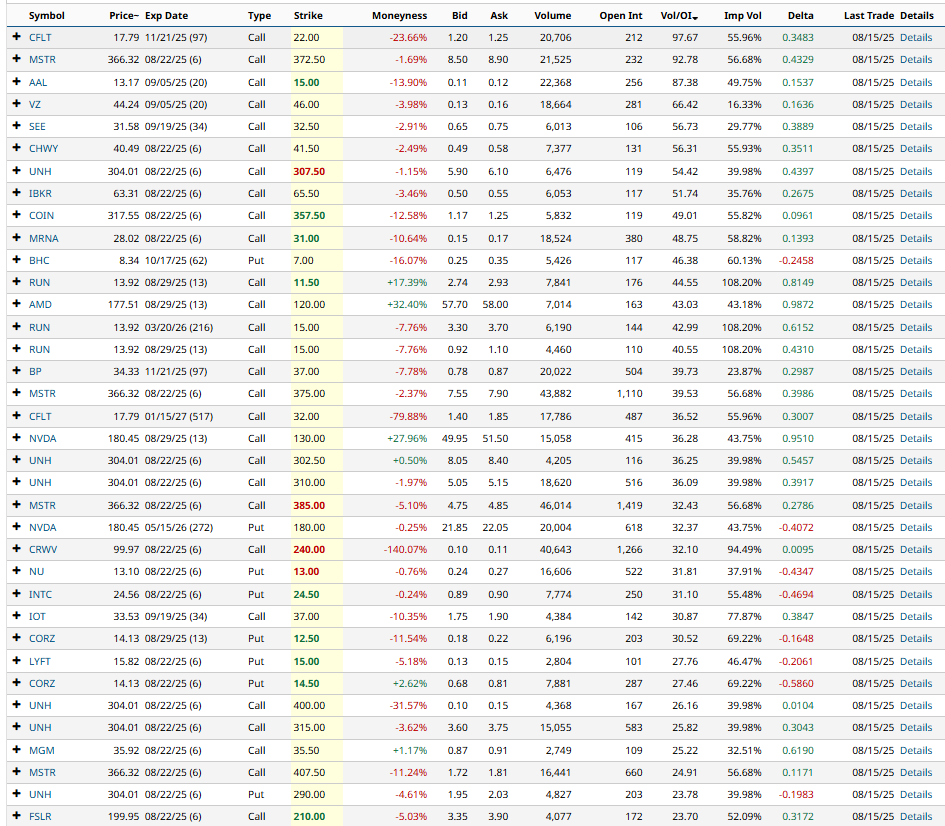Open the NU symbol link
Image resolution: width=945 pixels, height=826 pixels.
[36, 571]
